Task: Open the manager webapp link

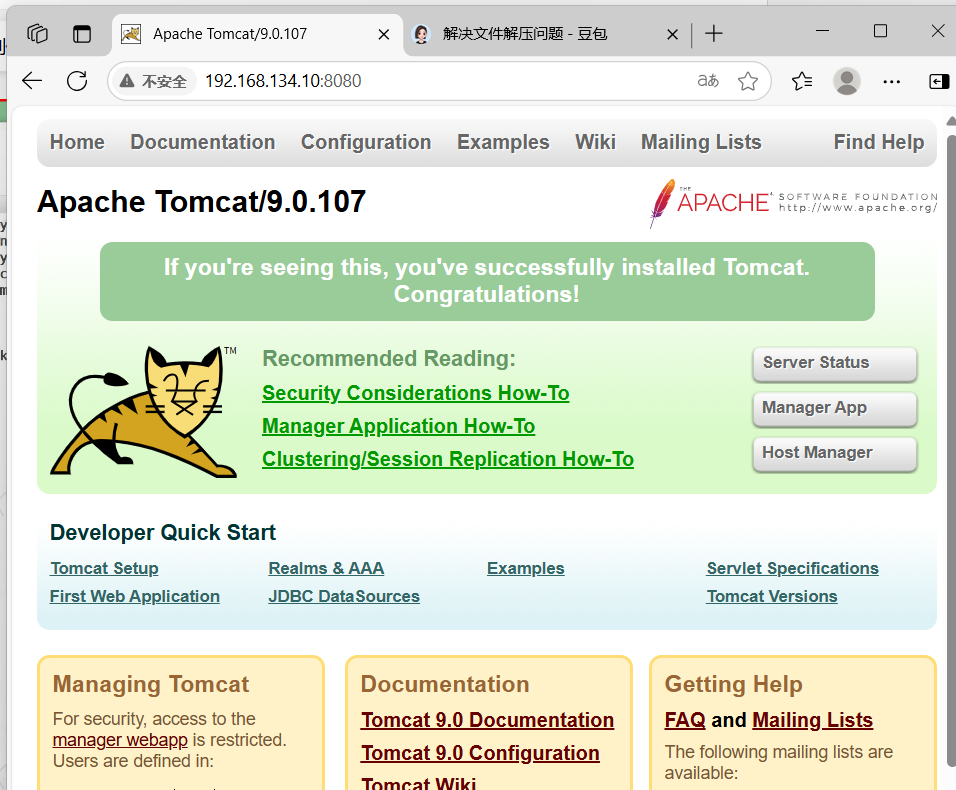Action: 120,740
